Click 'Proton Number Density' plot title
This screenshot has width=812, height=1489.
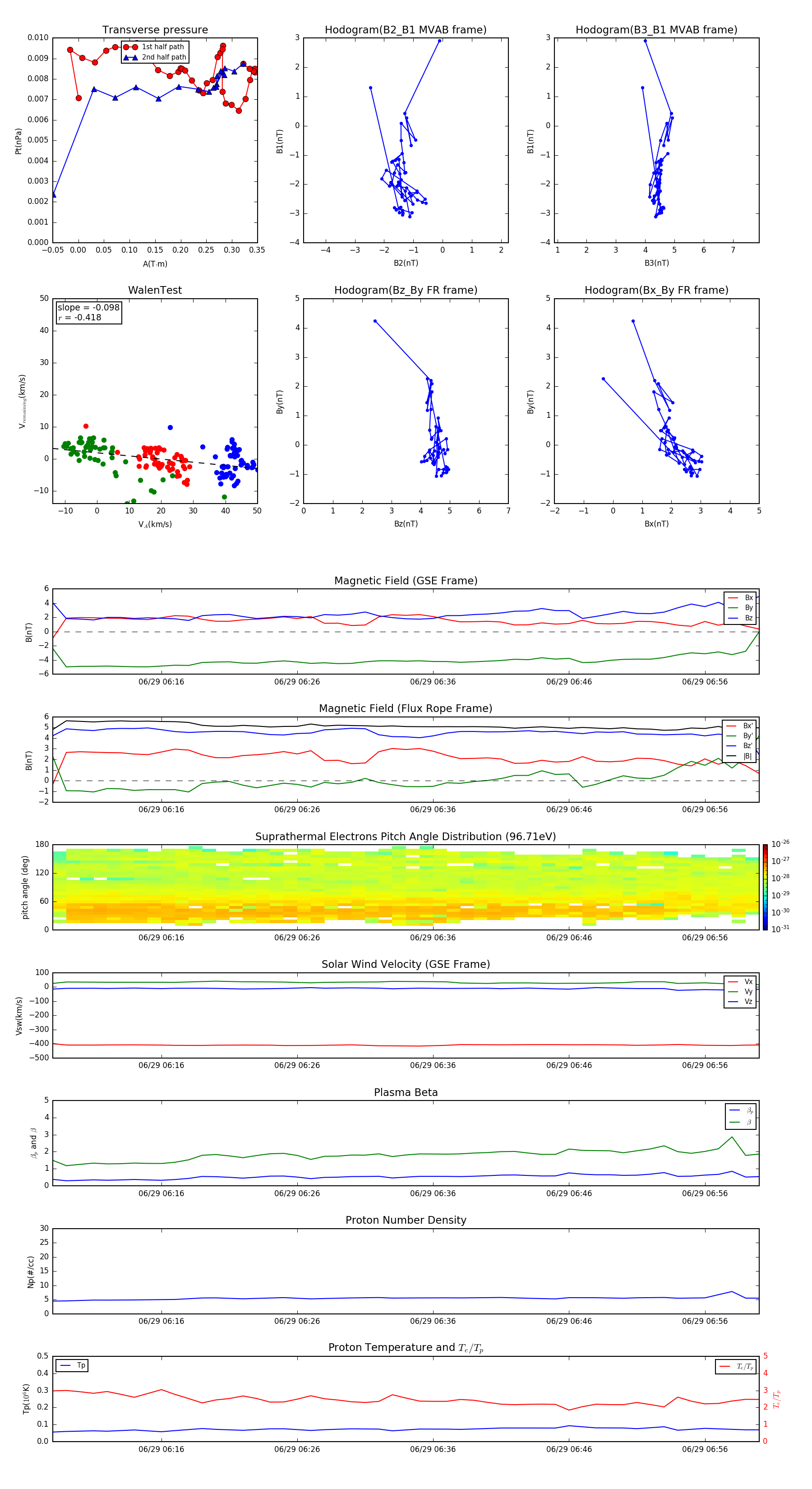click(x=406, y=1220)
